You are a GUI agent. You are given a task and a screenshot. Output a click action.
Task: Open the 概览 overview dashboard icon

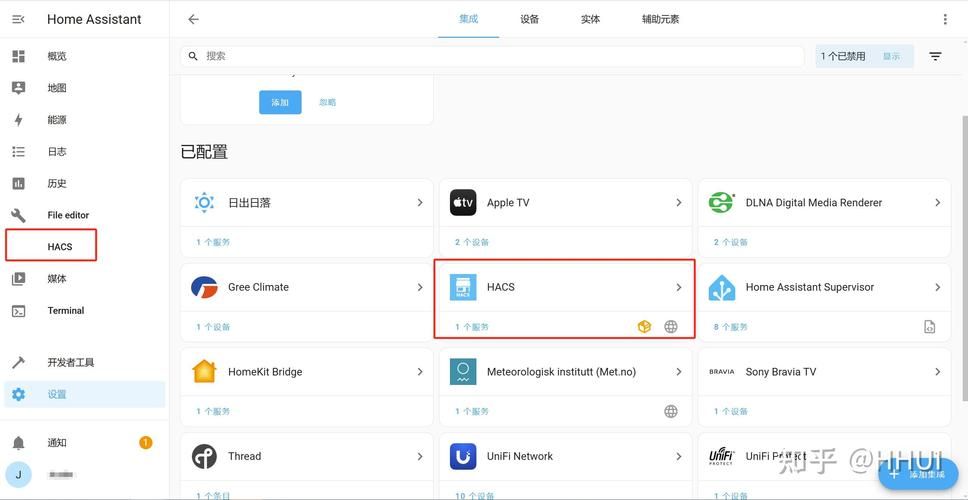point(19,56)
